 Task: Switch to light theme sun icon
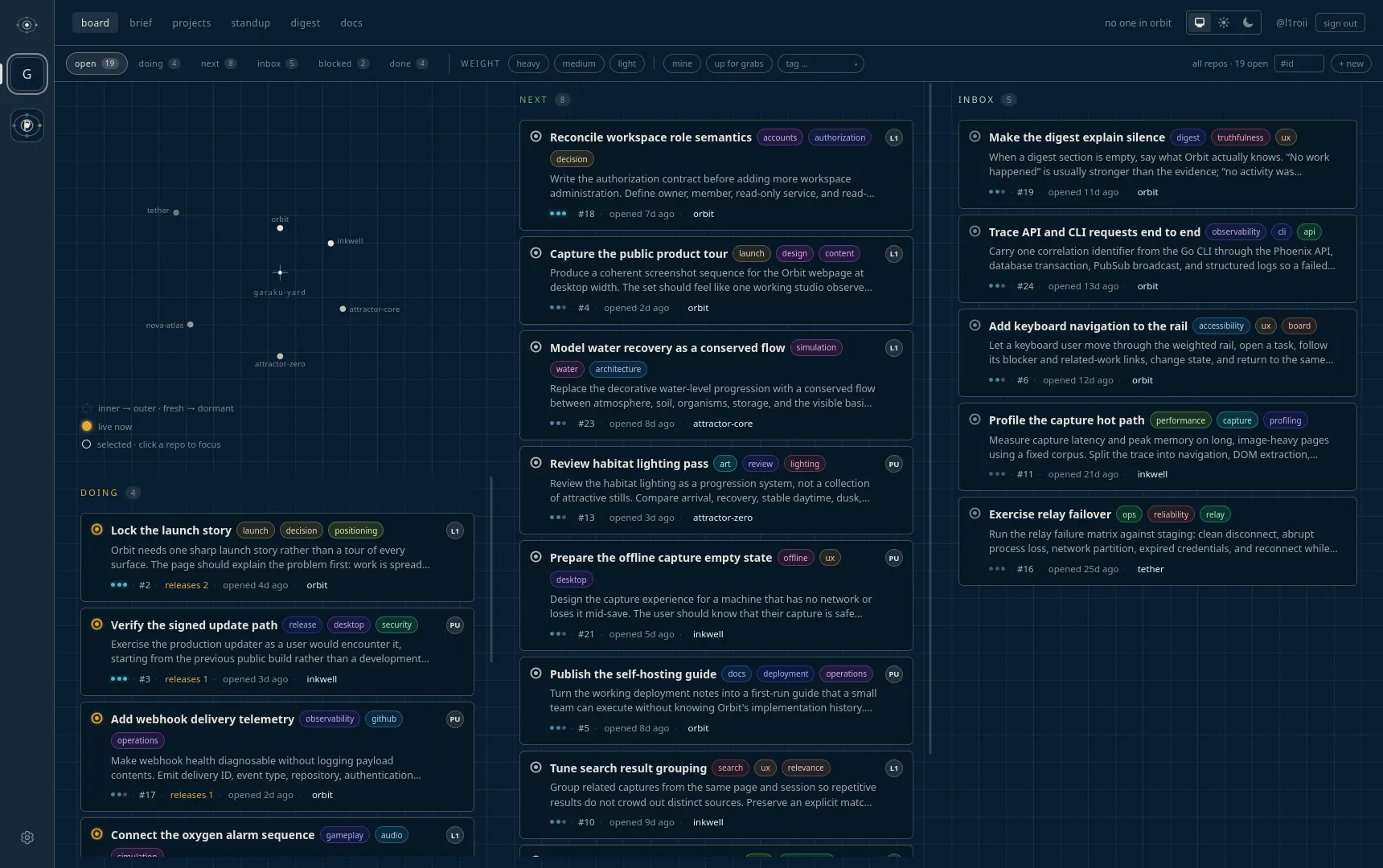[1224, 23]
